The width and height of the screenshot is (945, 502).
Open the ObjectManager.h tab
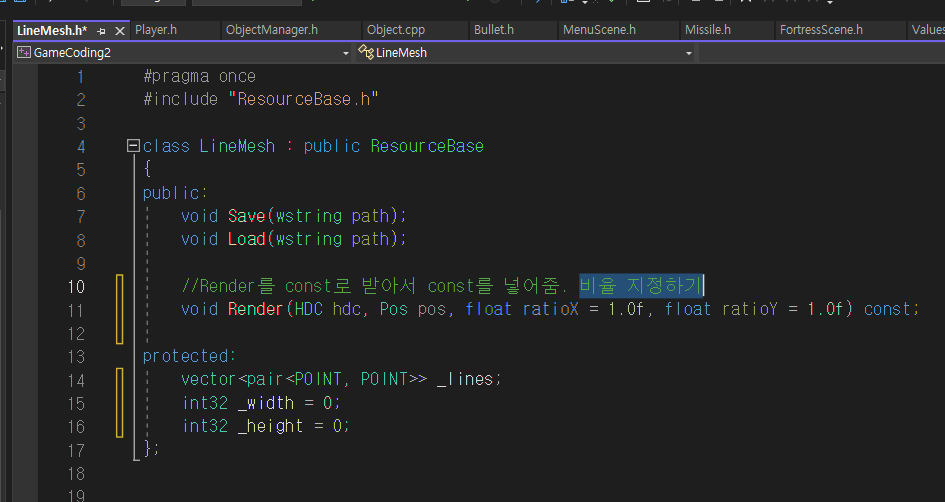271,30
